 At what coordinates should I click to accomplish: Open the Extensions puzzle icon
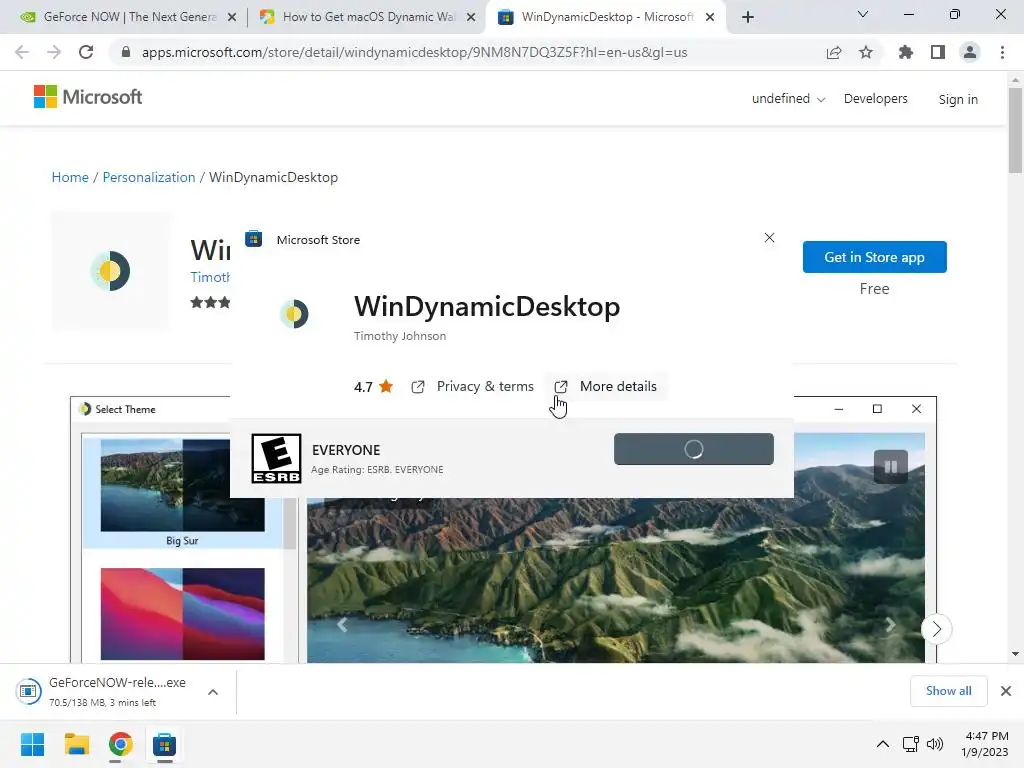point(906,52)
